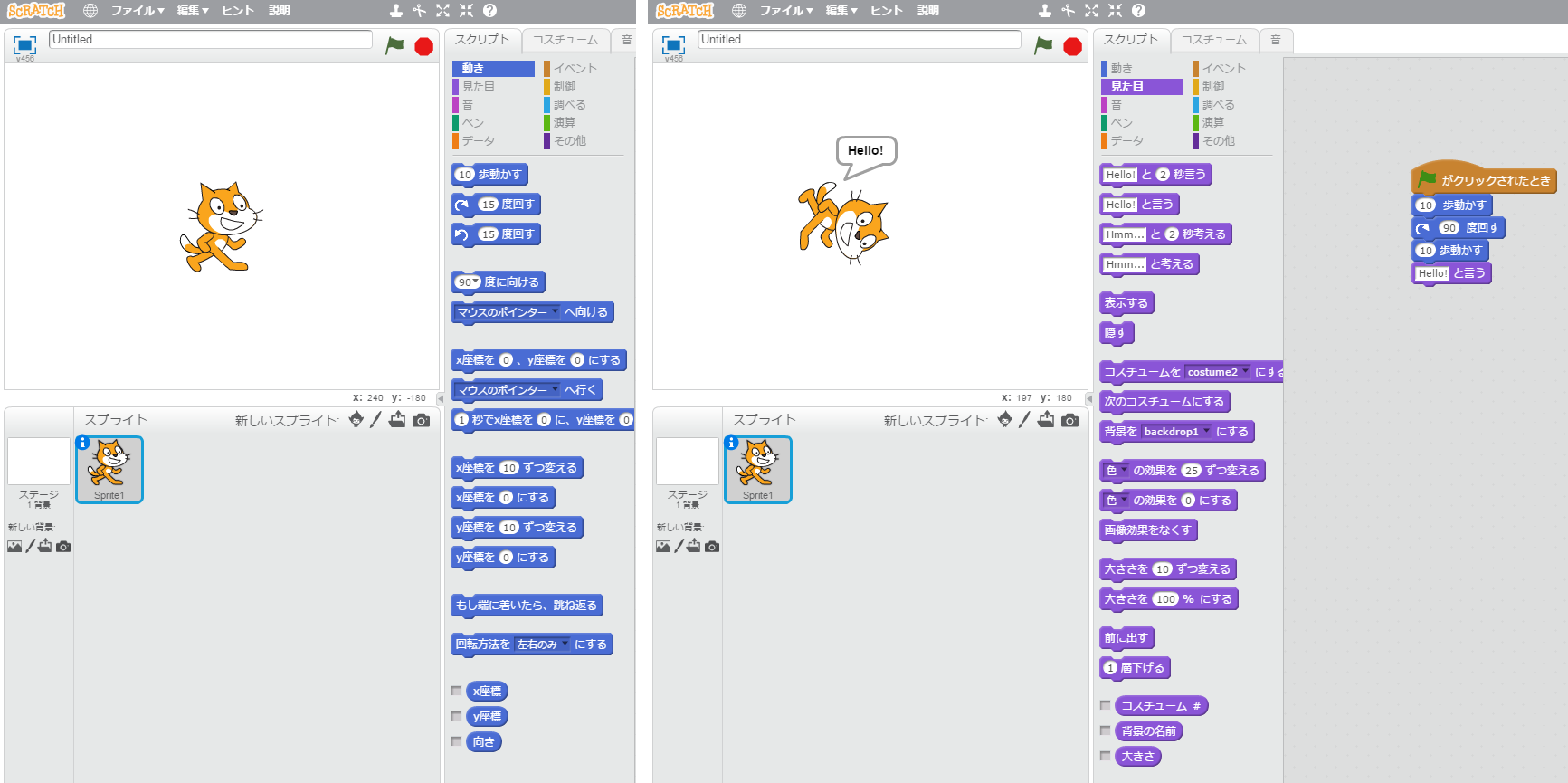Select 制御 category in the right window
The height and width of the screenshot is (783, 1568).
click(1232, 87)
